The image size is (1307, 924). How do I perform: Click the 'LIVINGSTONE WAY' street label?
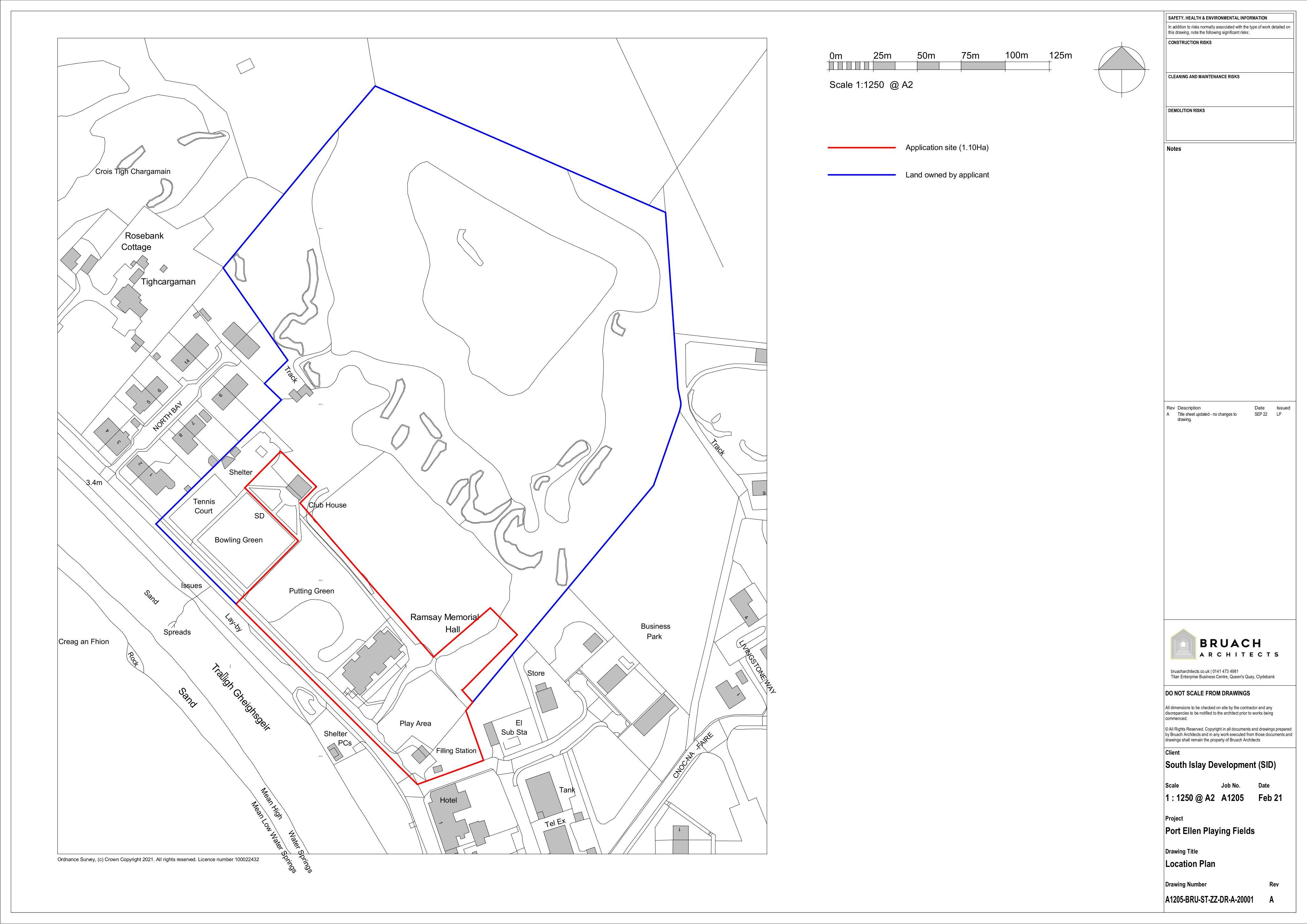(x=757, y=667)
